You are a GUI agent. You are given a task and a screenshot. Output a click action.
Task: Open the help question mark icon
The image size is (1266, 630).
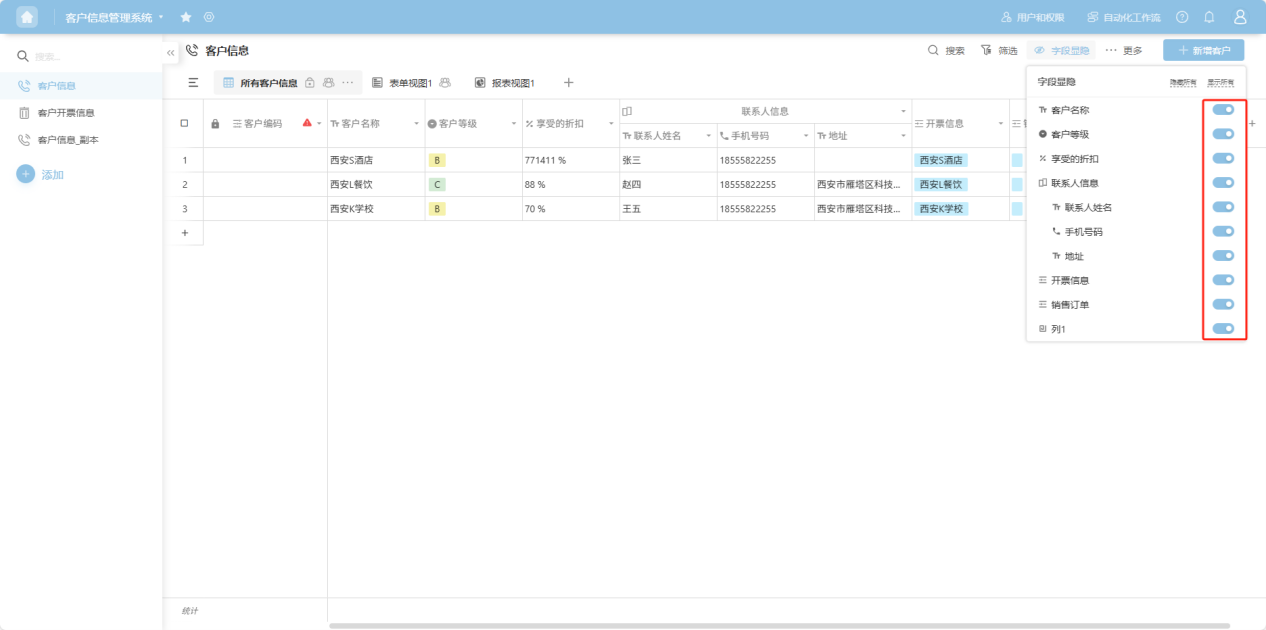[x=1182, y=17]
